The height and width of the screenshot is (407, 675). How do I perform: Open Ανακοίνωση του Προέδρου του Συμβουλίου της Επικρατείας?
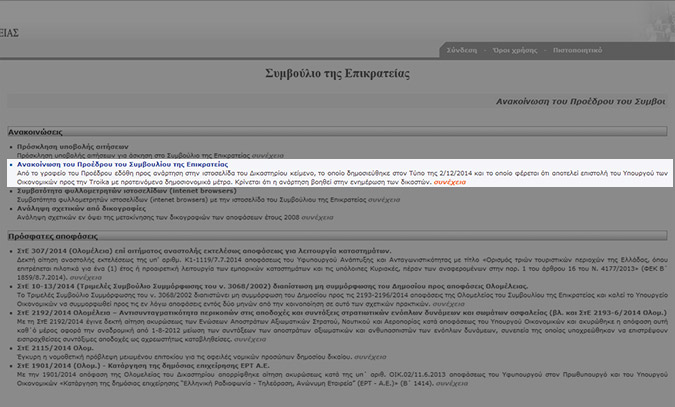point(123,164)
